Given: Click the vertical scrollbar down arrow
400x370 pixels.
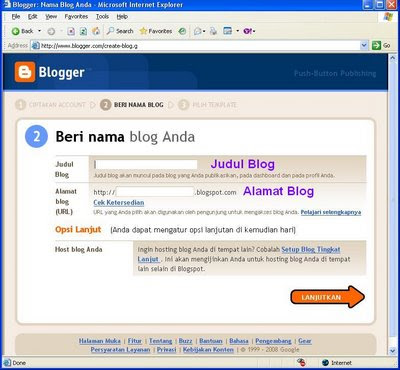Looking at the screenshot, I should click(393, 350).
